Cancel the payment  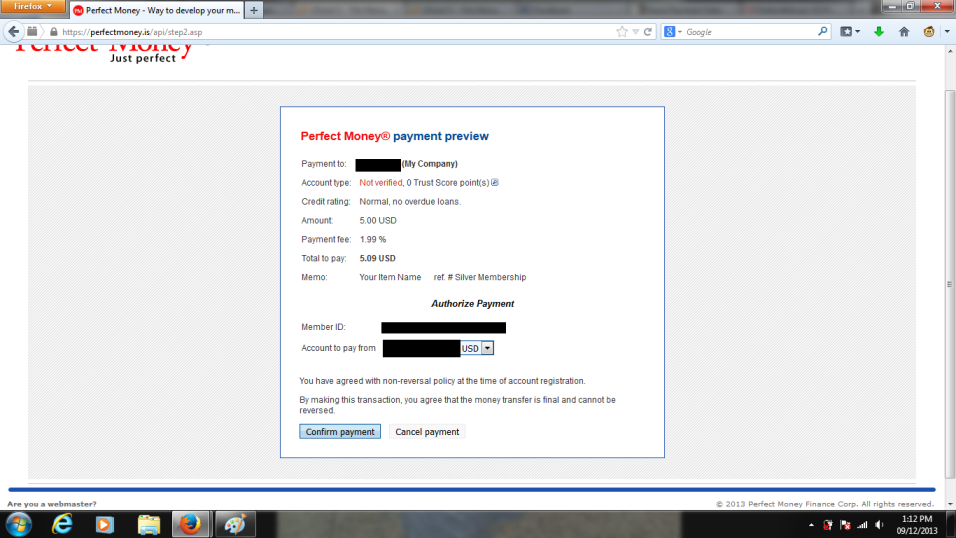point(427,432)
